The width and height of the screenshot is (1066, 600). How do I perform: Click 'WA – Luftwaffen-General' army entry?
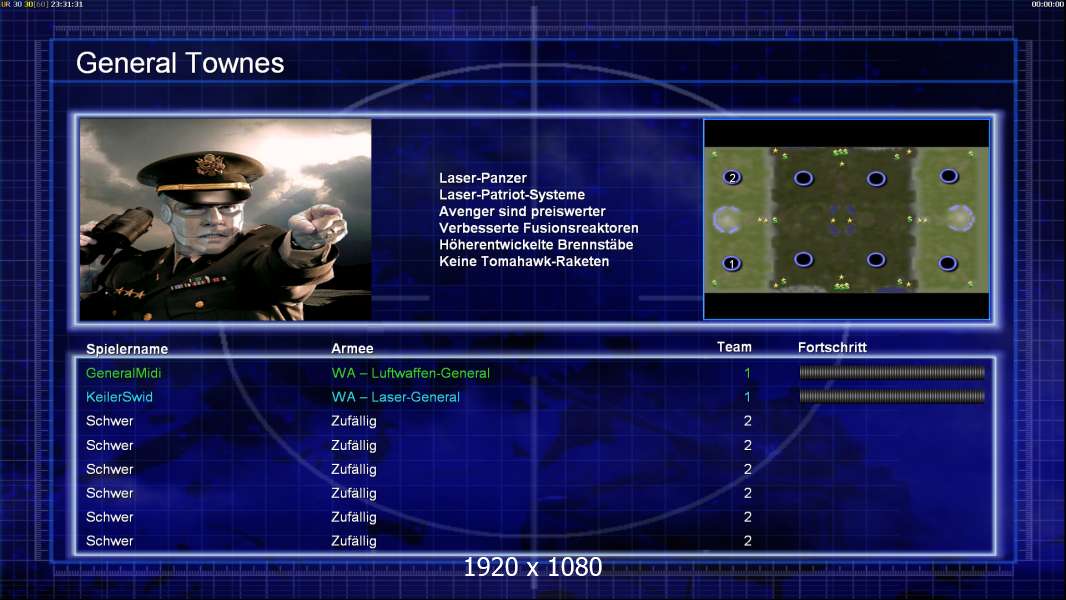coord(411,373)
